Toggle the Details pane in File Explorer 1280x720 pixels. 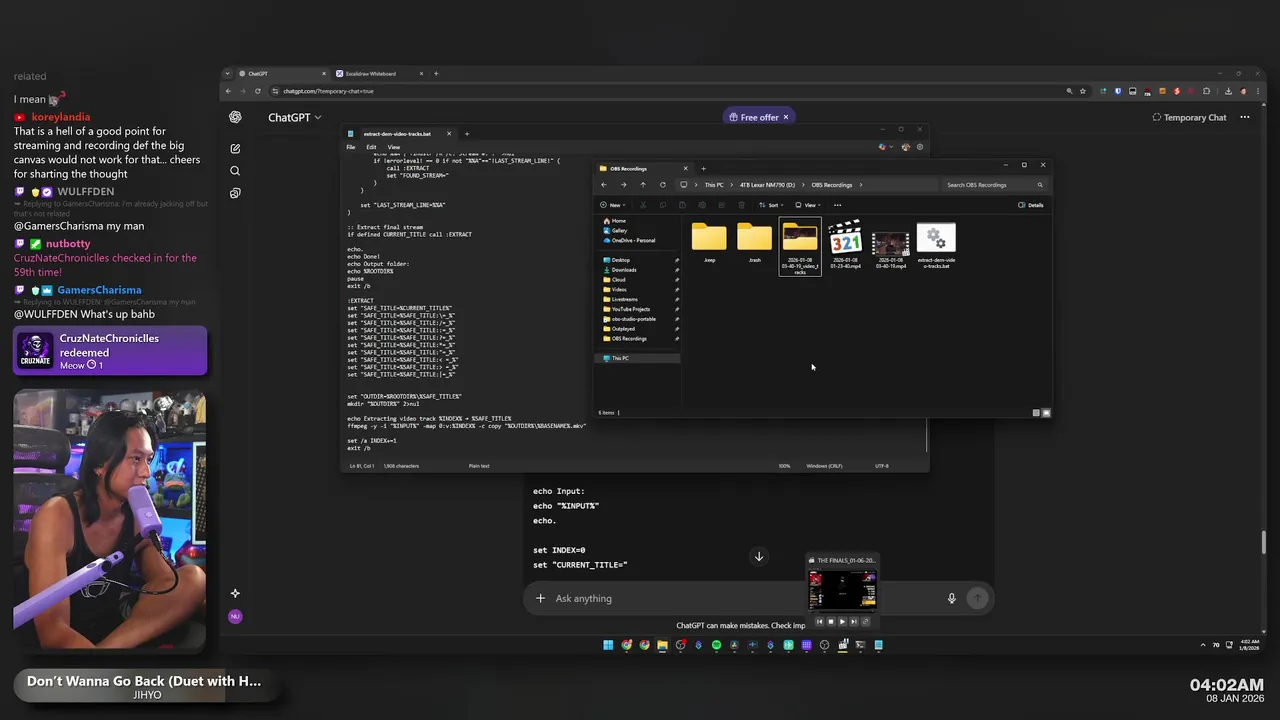click(1031, 205)
